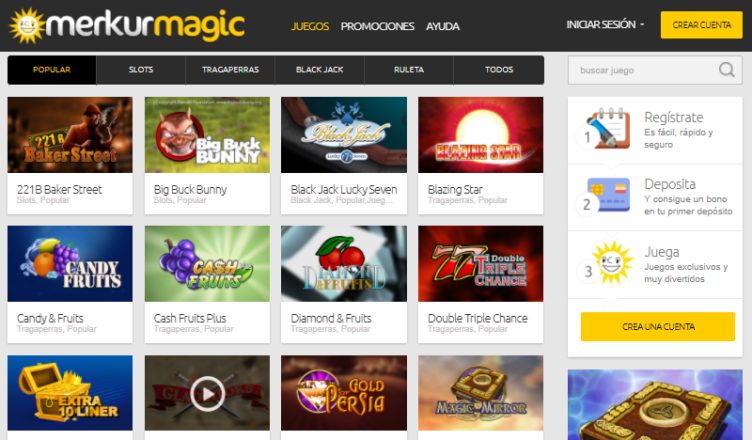Open the Blazing Star game thumbnail
The image size is (752, 440).
click(481, 135)
